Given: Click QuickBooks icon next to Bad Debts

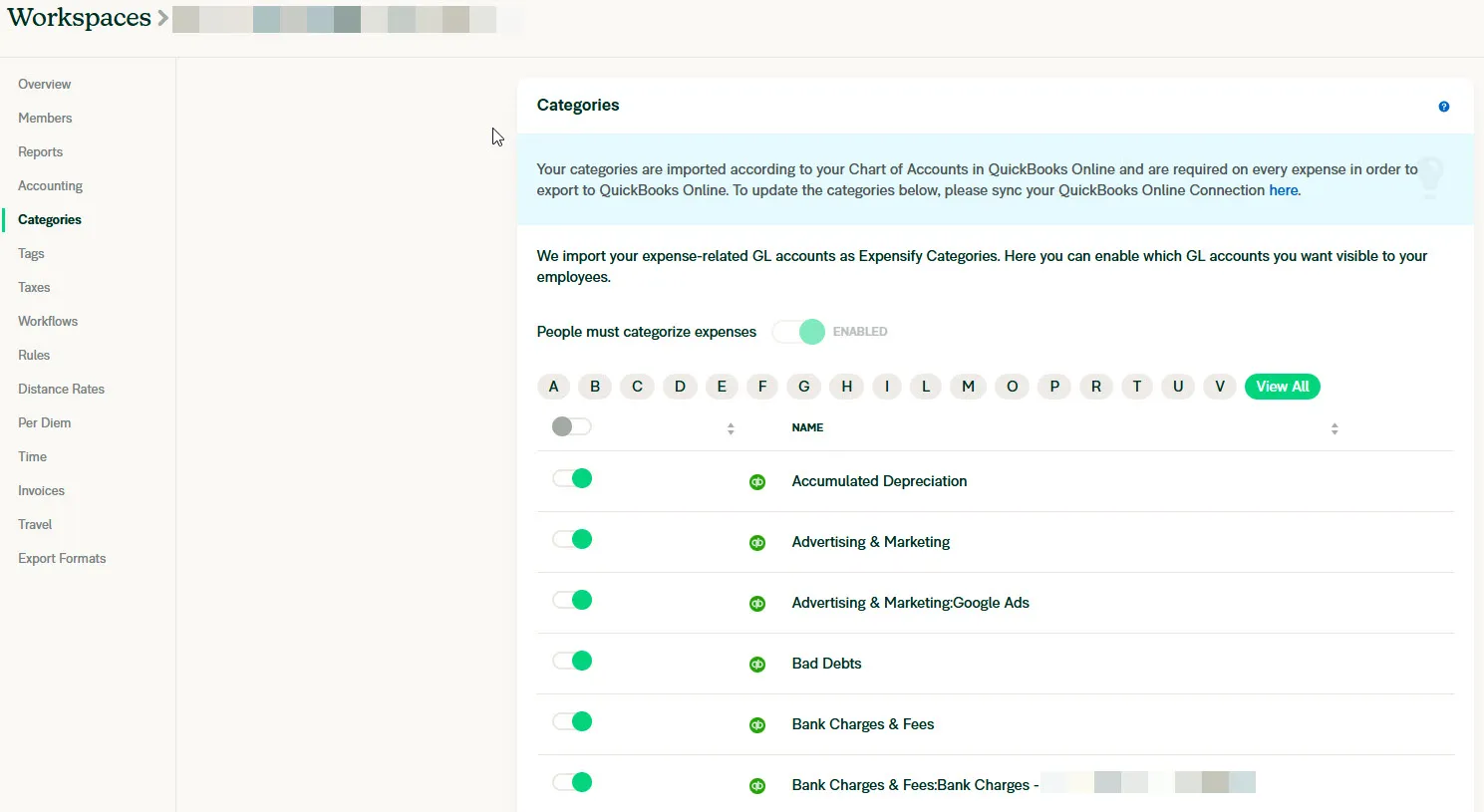Looking at the screenshot, I should point(757,665).
